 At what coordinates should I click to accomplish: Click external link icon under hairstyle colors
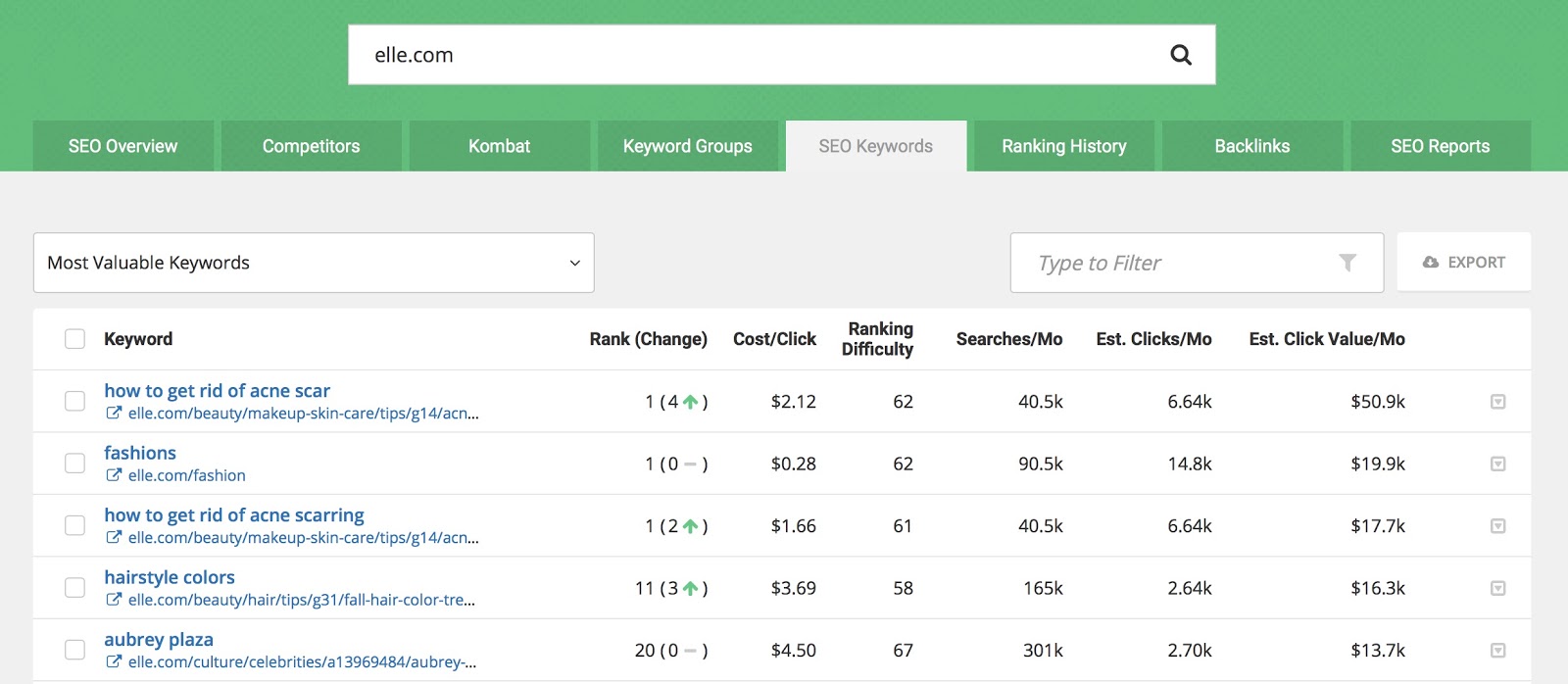click(x=114, y=600)
